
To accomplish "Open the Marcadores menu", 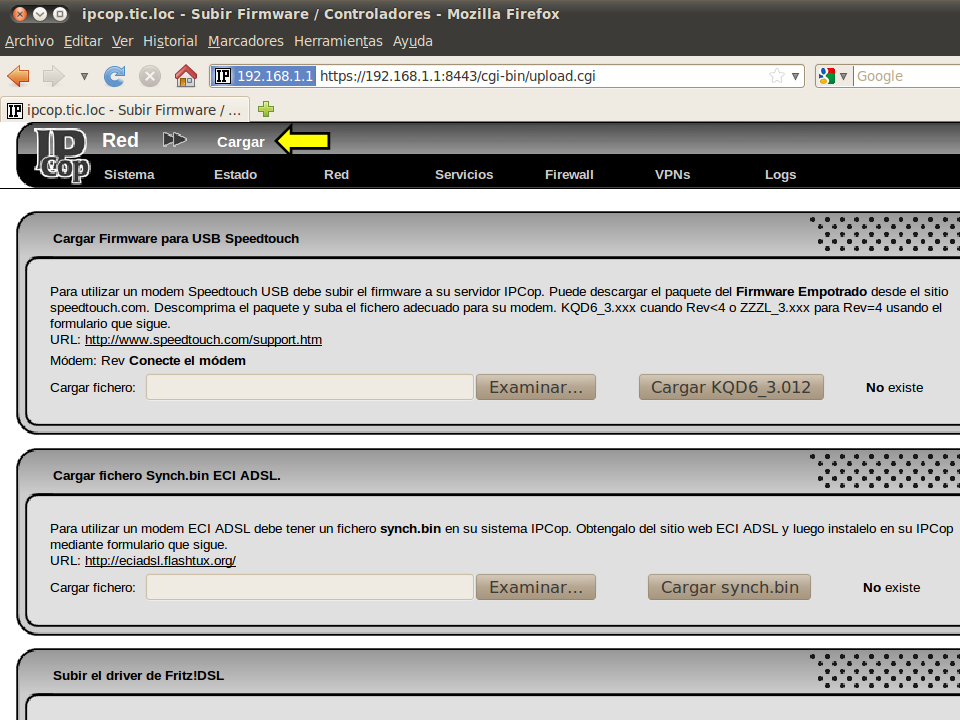I will point(246,41).
